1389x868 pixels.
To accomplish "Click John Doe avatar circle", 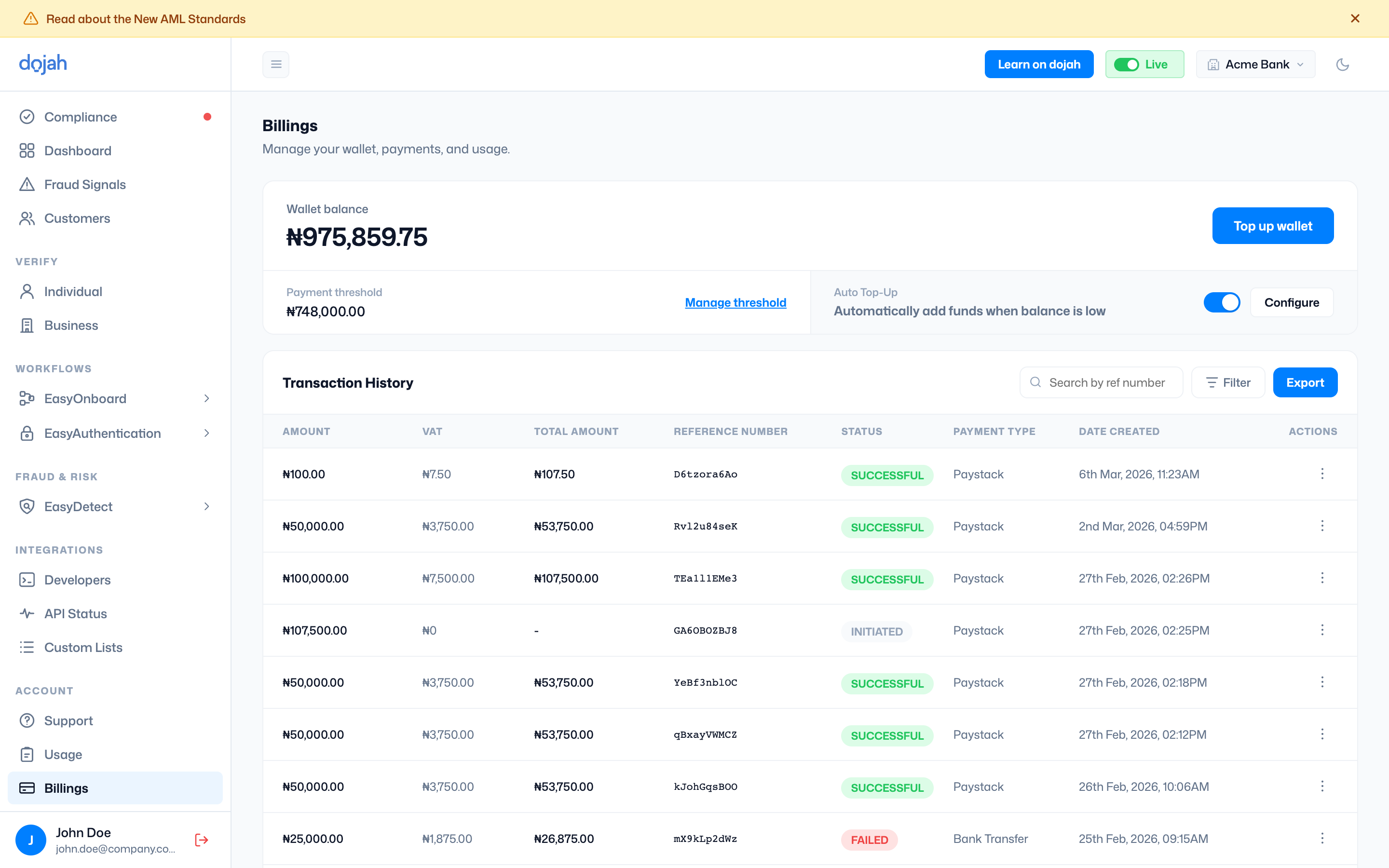I will coord(31,840).
